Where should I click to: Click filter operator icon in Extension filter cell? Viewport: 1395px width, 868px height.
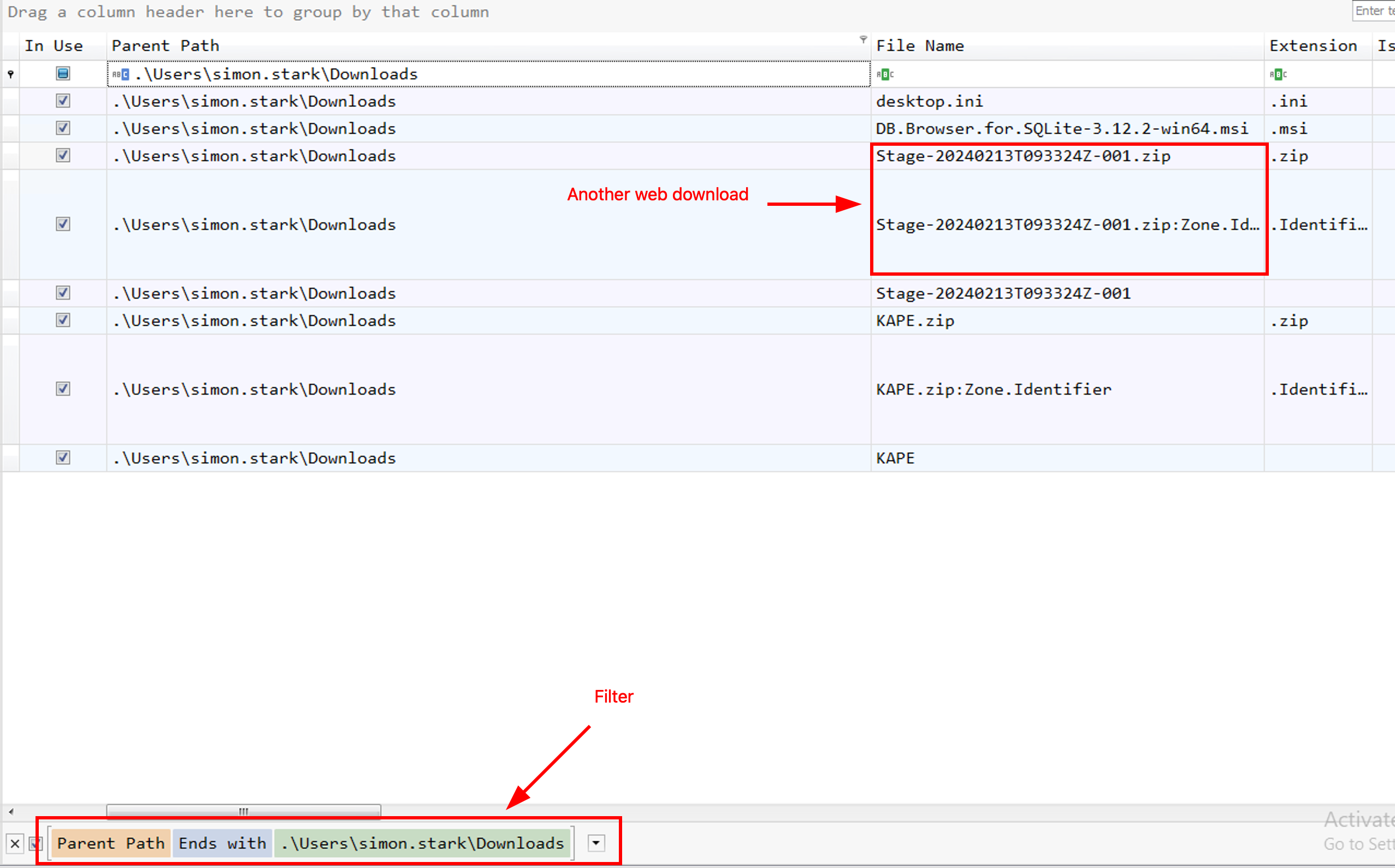click(1278, 74)
